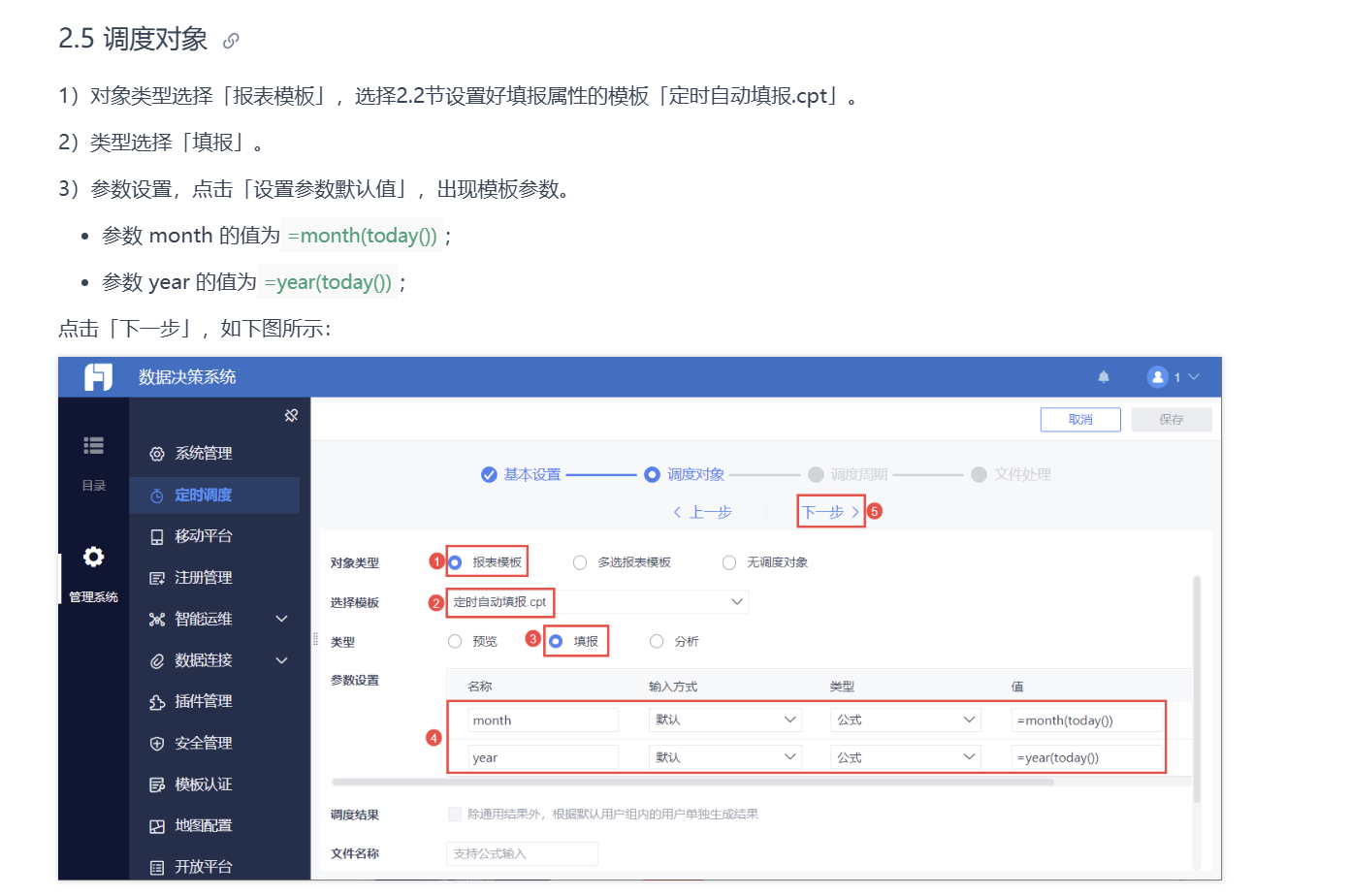Viewport: 1350px width, 896px height.
Task: Select the 多选报表模板 radio button
Action: pos(580,562)
